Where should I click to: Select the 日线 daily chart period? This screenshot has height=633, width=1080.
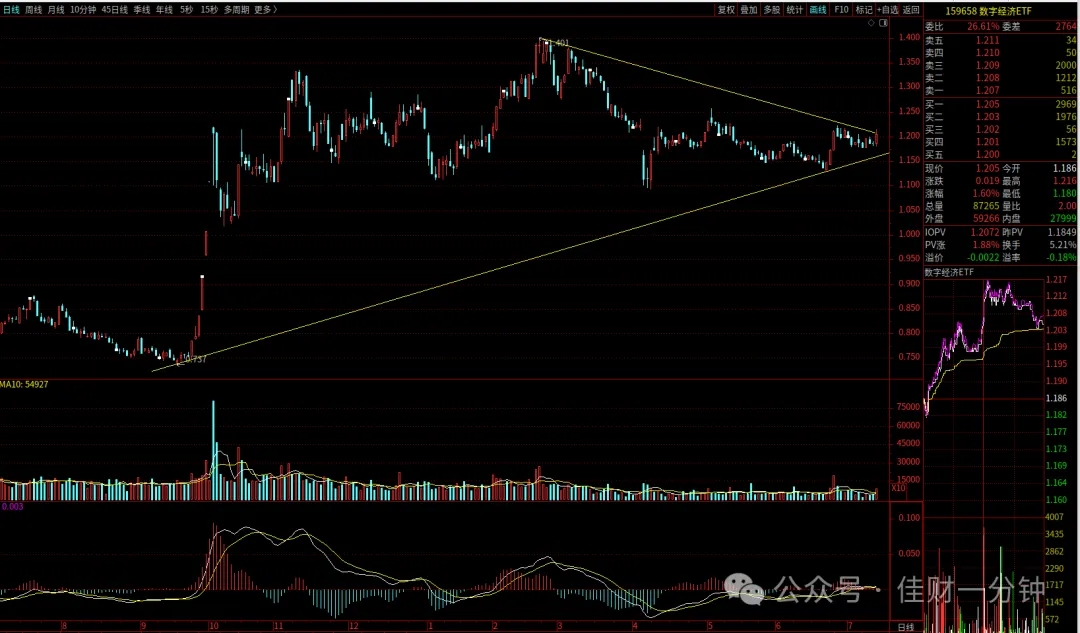click(x=11, y=10)
